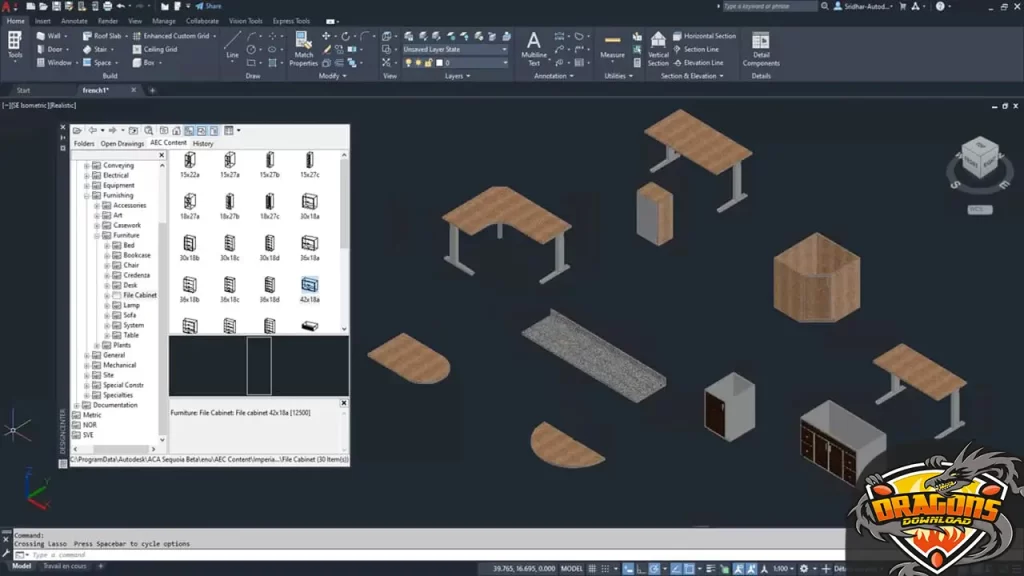Click the DesignCenter Back arrow
The image size is (1024, 576).
tap(93, 131)
